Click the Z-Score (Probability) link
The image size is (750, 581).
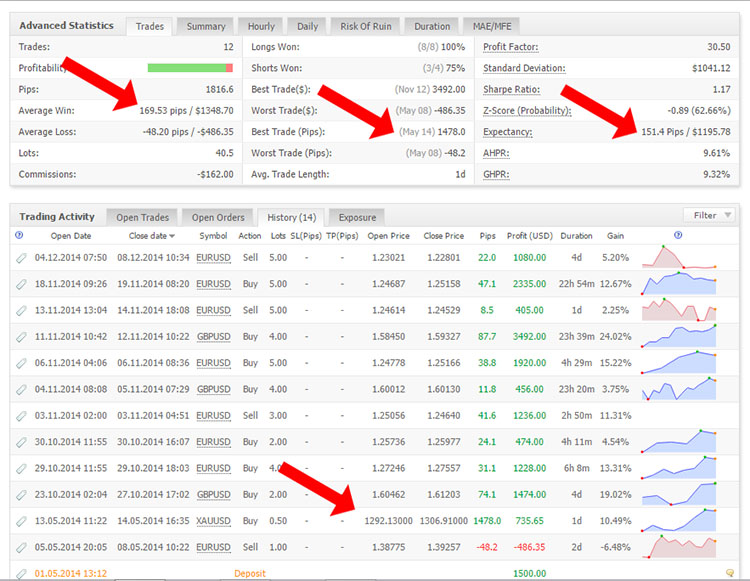click(527, 110)
